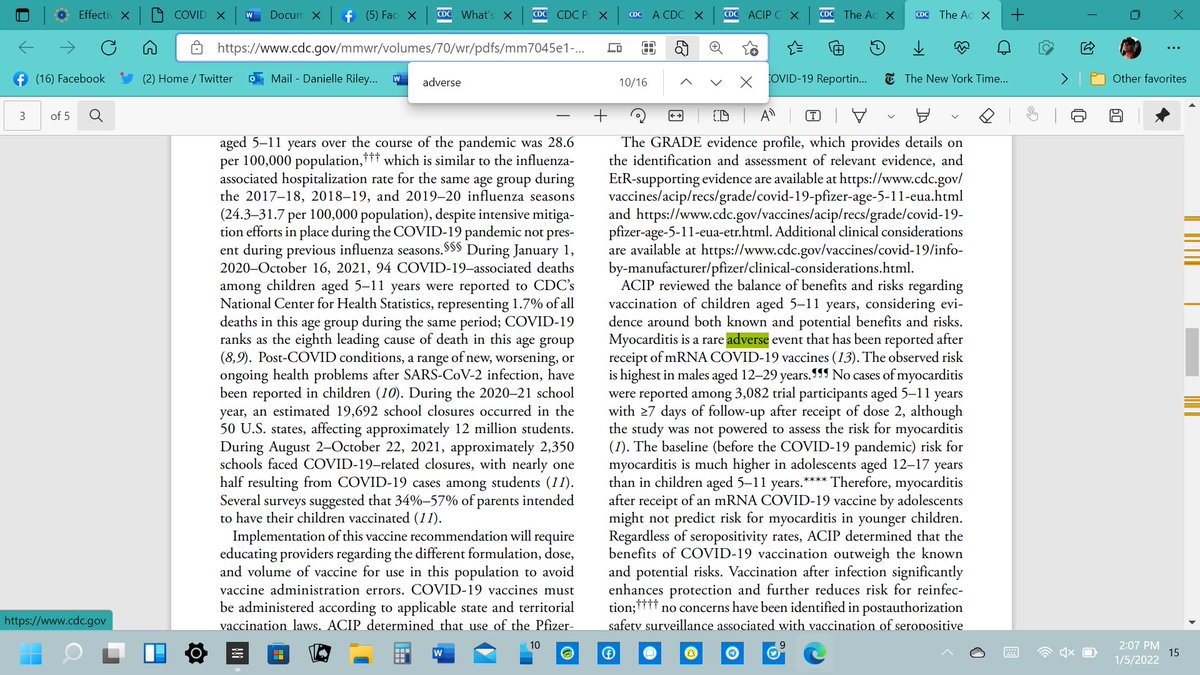Select the Highlight tool
This screenshot has height=675, width=1200.
click(924, 116)
